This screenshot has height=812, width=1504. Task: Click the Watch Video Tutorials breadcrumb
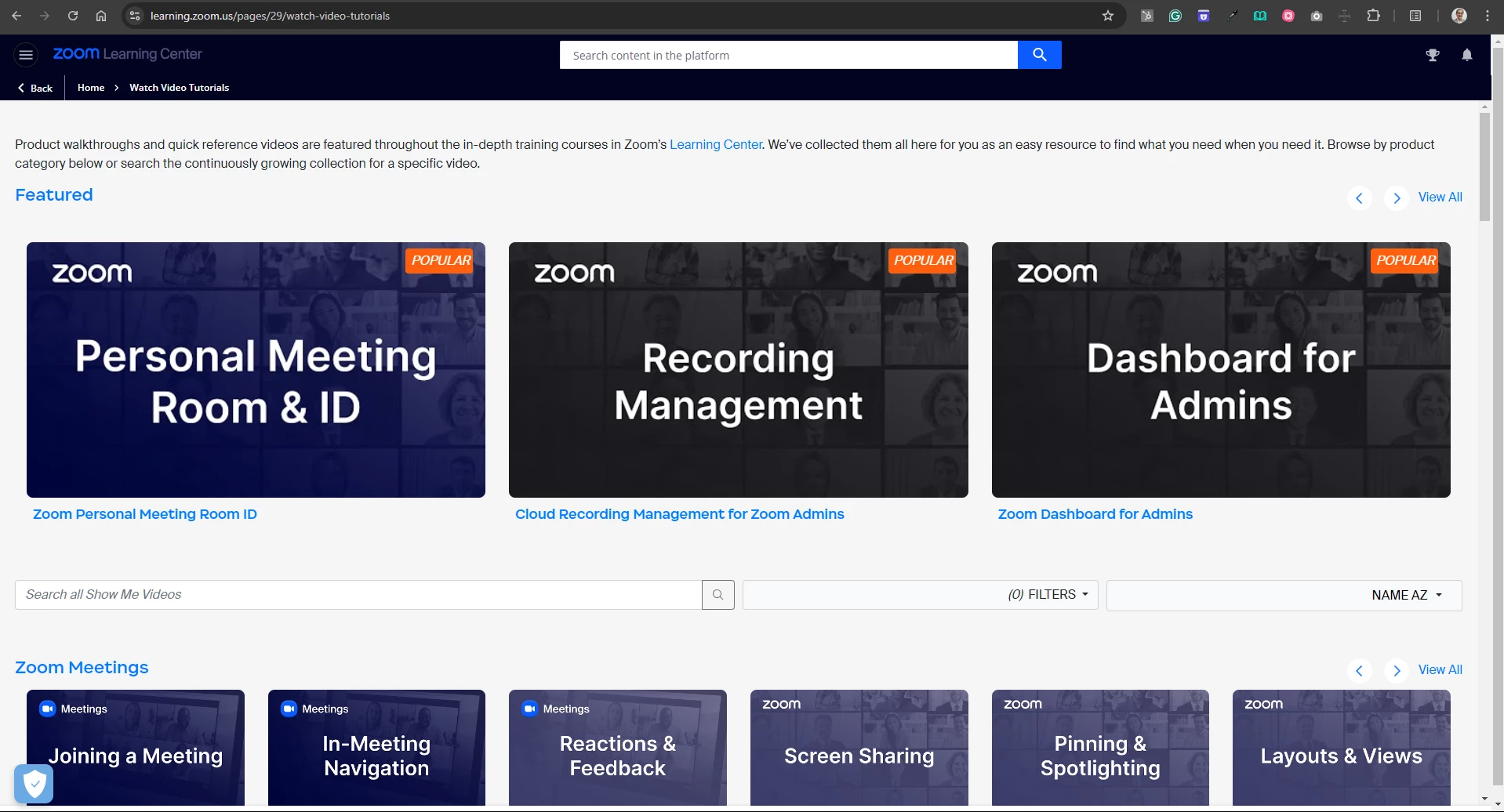pyautogui.click(x=179, y=88)
